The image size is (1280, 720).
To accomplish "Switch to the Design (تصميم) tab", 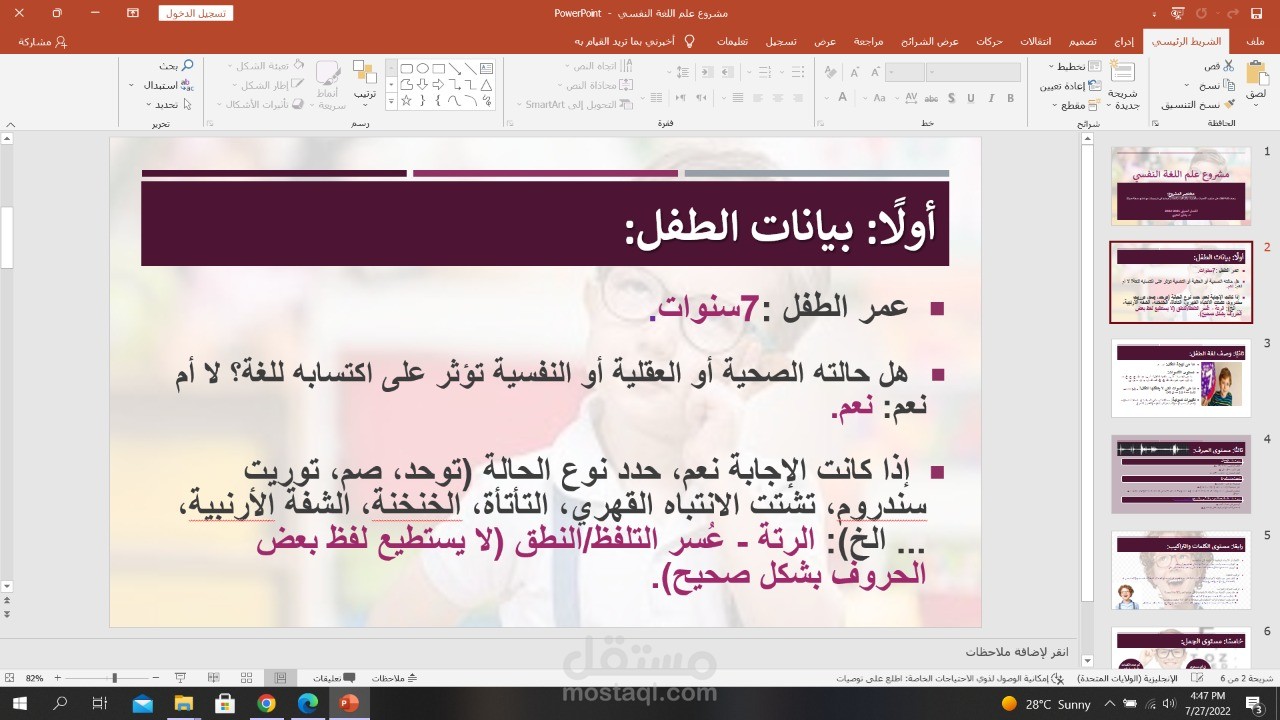I will [1083, 42].
